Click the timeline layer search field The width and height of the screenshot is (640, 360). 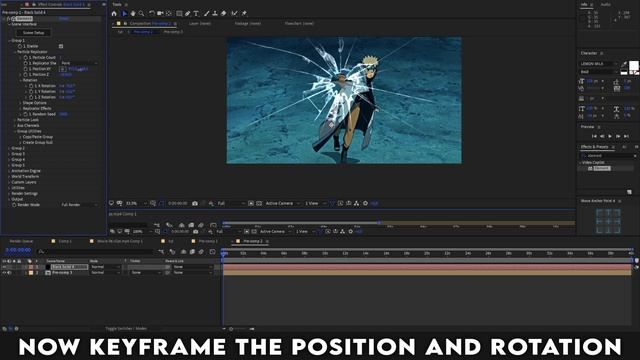tap(96, 252)
